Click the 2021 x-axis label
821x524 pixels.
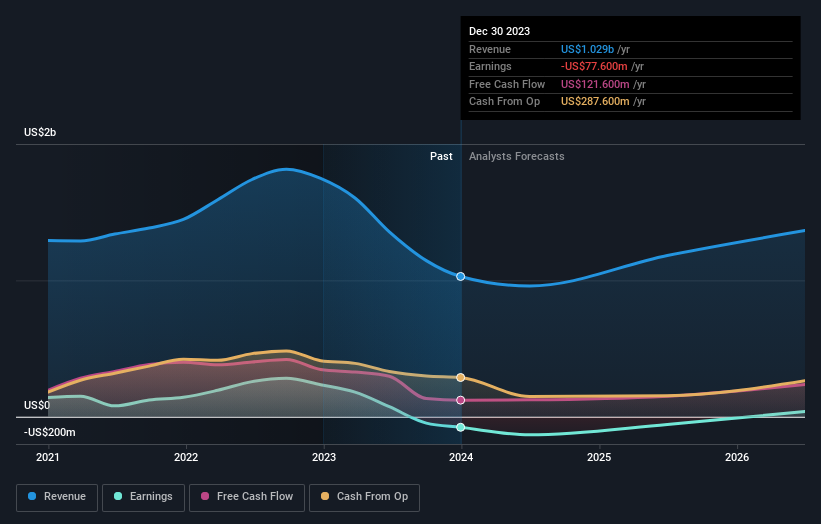[x=48, y=458]
